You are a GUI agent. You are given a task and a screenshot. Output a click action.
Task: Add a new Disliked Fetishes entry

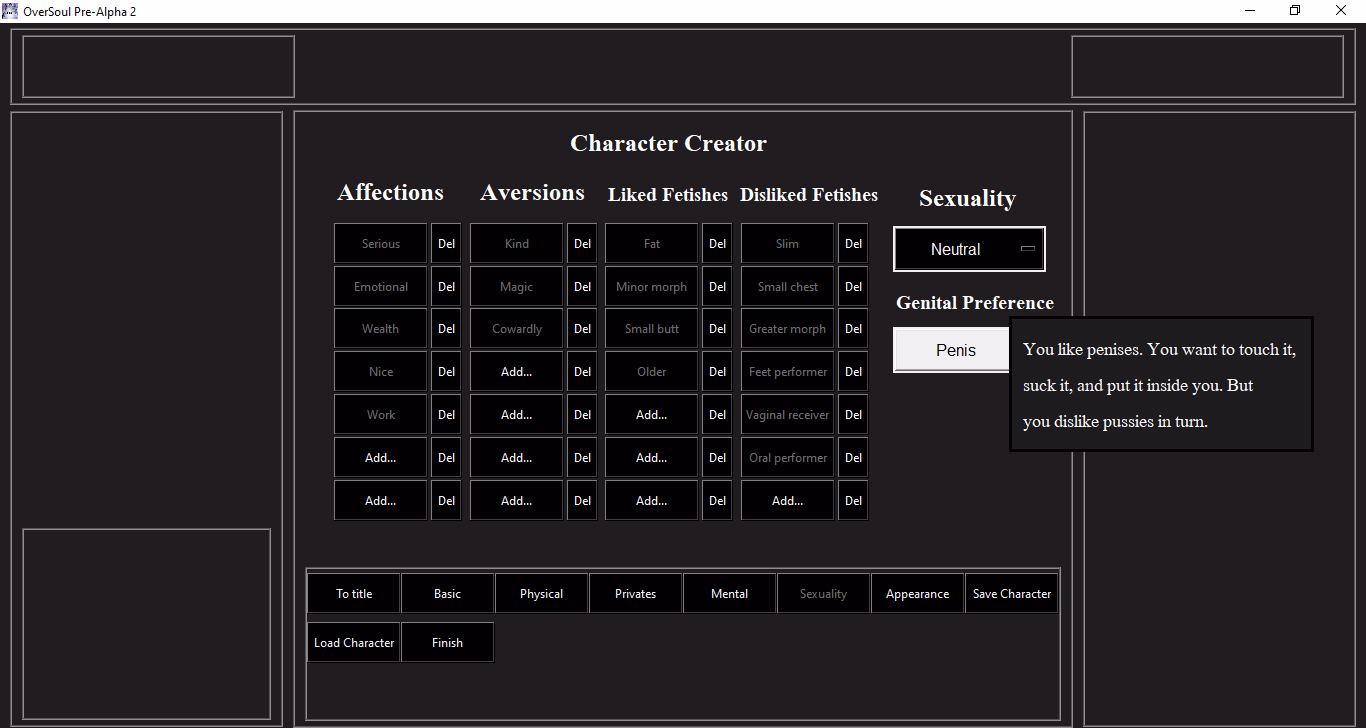788,500
